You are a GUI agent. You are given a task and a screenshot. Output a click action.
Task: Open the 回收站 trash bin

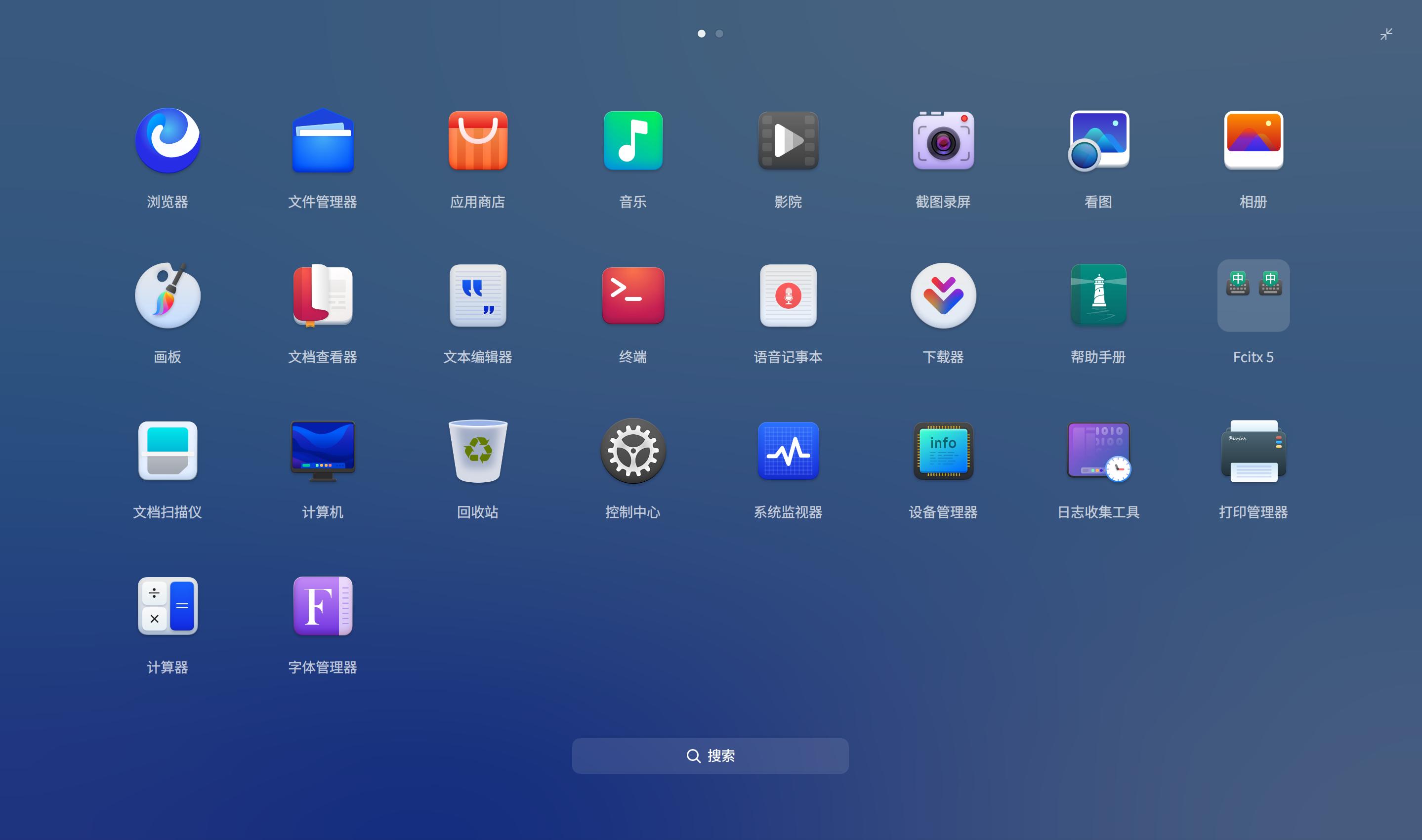tap(478, 451)
